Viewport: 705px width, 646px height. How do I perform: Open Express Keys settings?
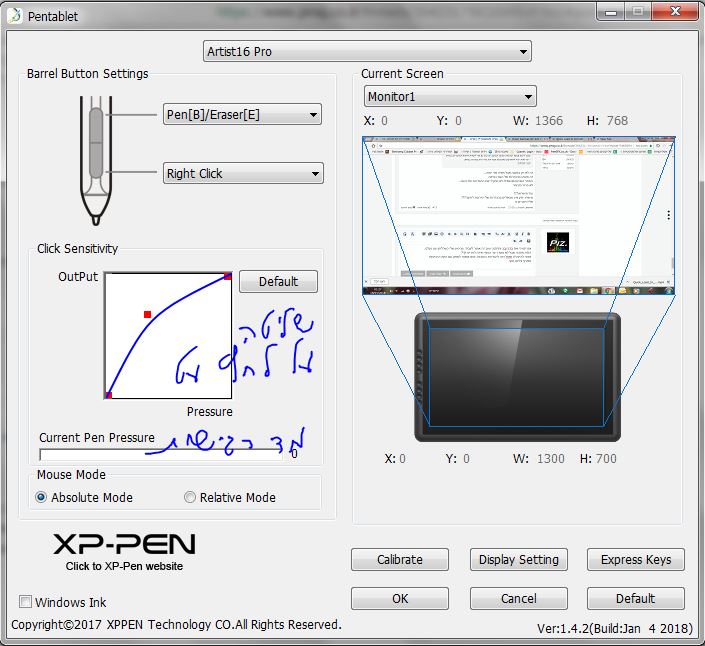[636, 559]
